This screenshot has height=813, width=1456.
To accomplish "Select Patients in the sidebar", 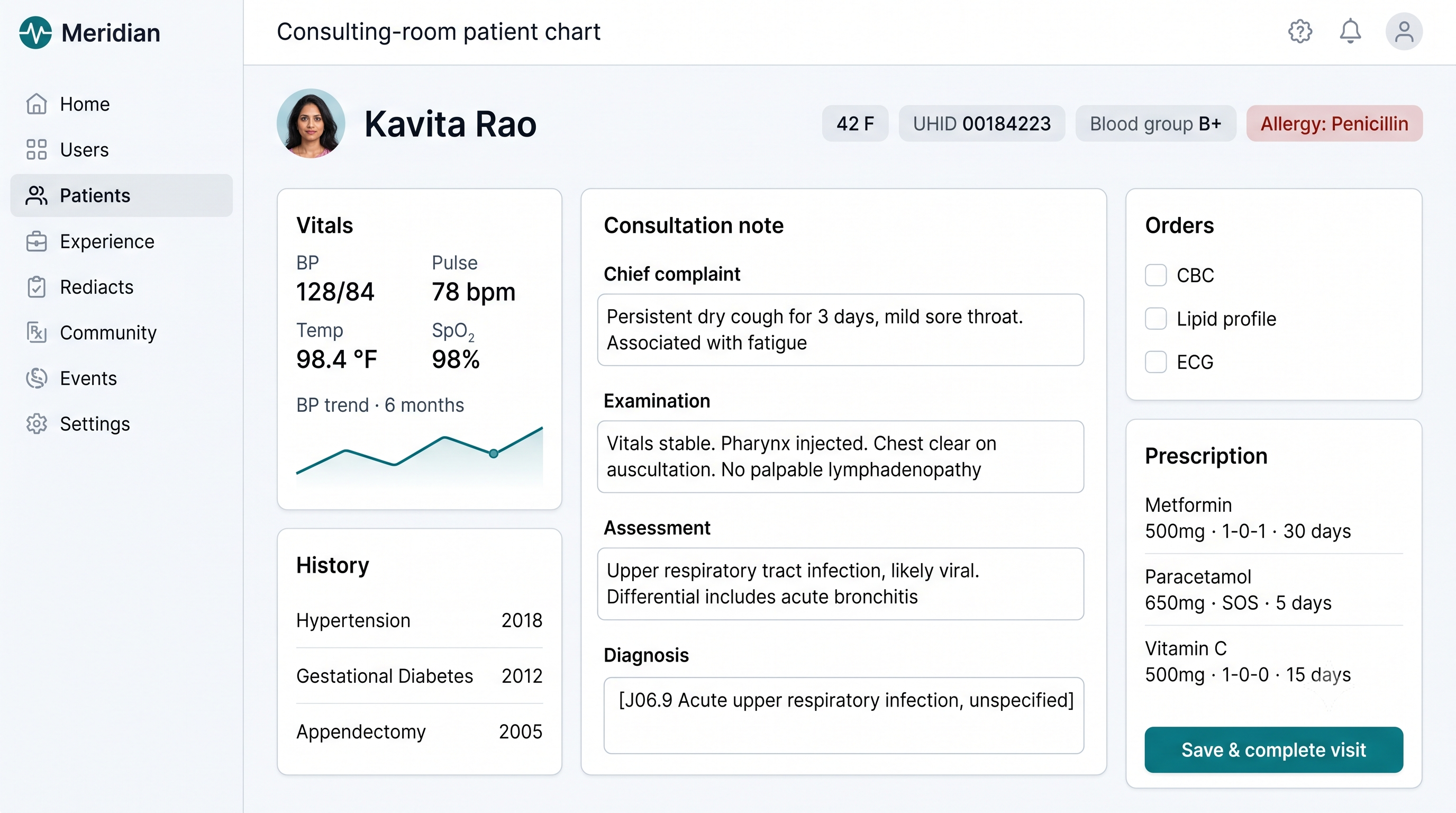I will pyautogui.click(x=122, y=196).
